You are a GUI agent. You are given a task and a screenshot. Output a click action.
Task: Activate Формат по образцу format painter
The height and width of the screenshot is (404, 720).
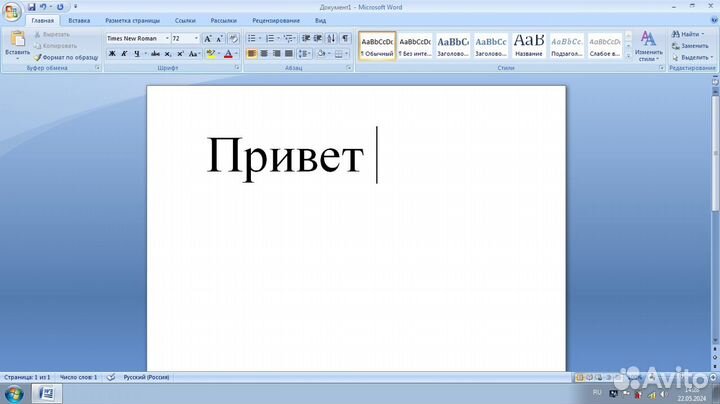tap(66, 57)
